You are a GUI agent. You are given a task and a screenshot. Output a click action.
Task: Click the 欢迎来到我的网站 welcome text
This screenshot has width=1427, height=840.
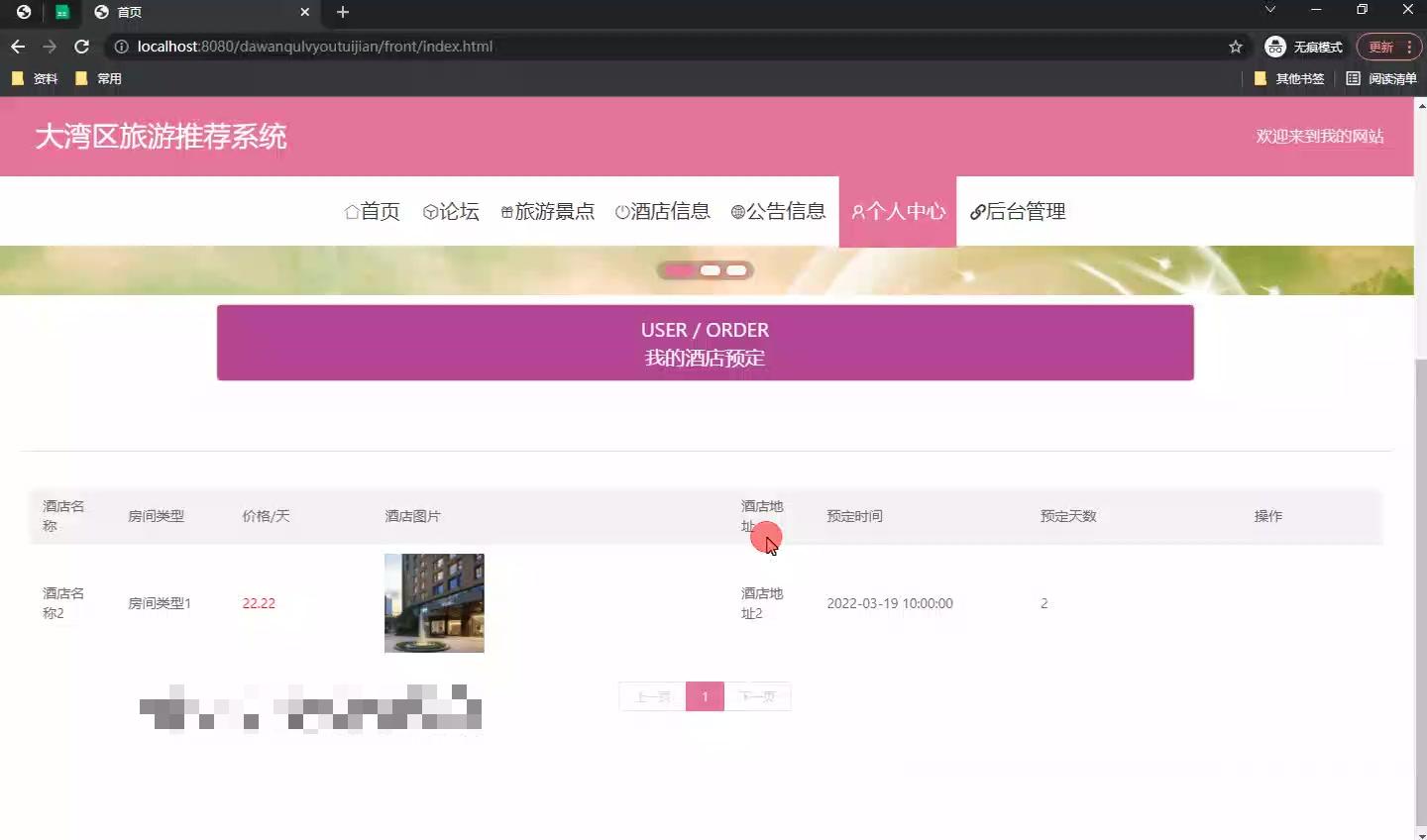(1320, 137)
